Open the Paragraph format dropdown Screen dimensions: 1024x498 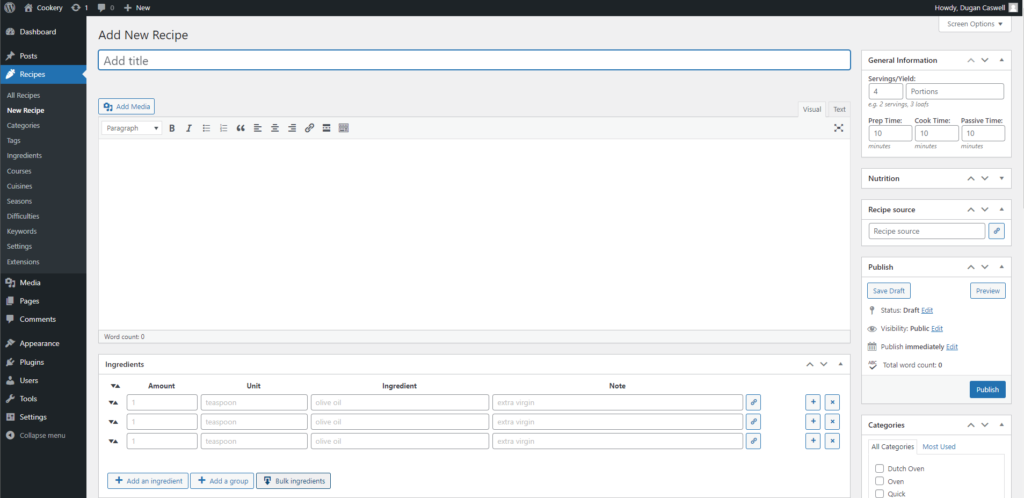(x=132, y=128)
